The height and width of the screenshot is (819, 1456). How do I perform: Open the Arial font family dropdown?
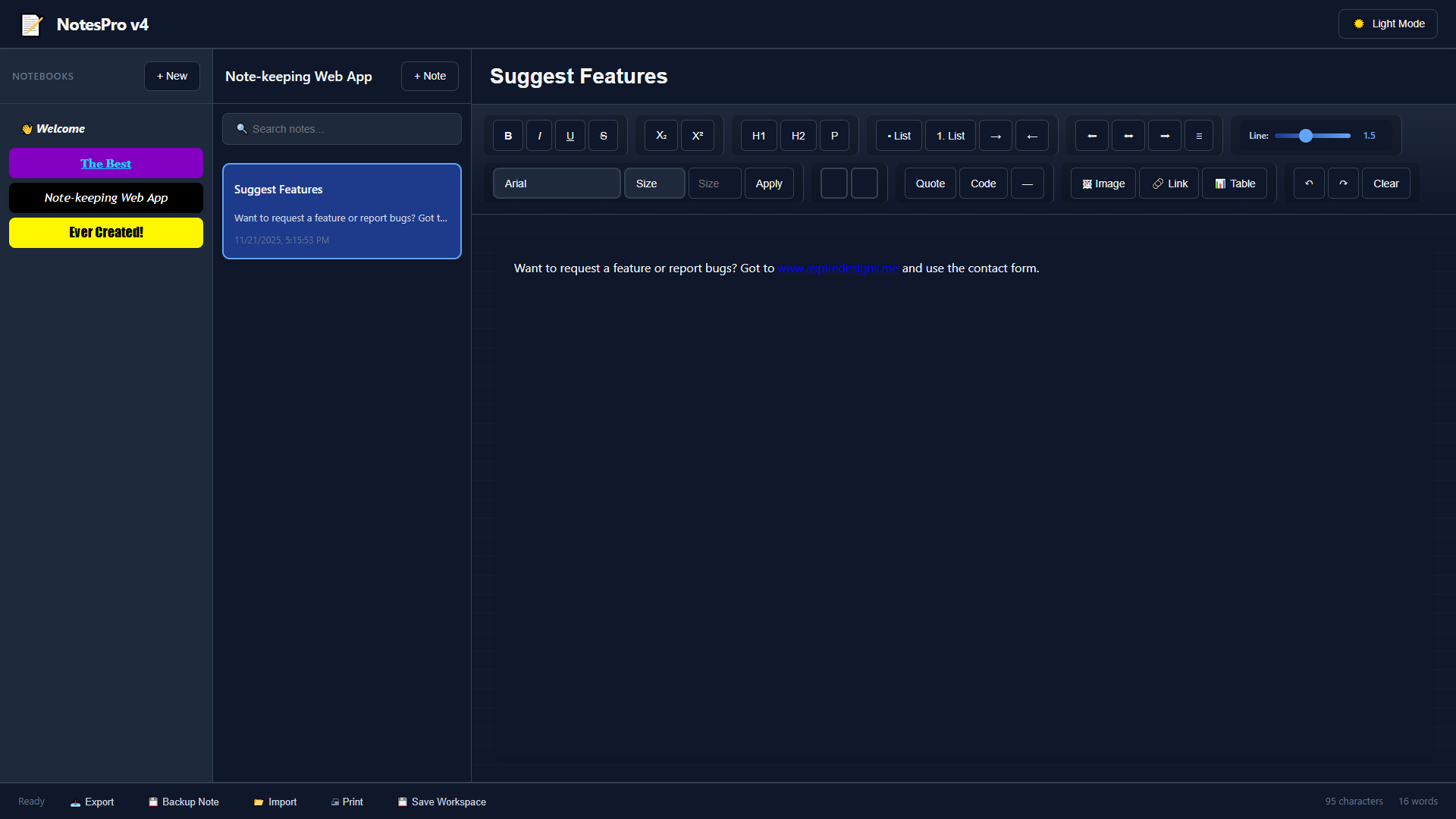(x=557, y=184)
